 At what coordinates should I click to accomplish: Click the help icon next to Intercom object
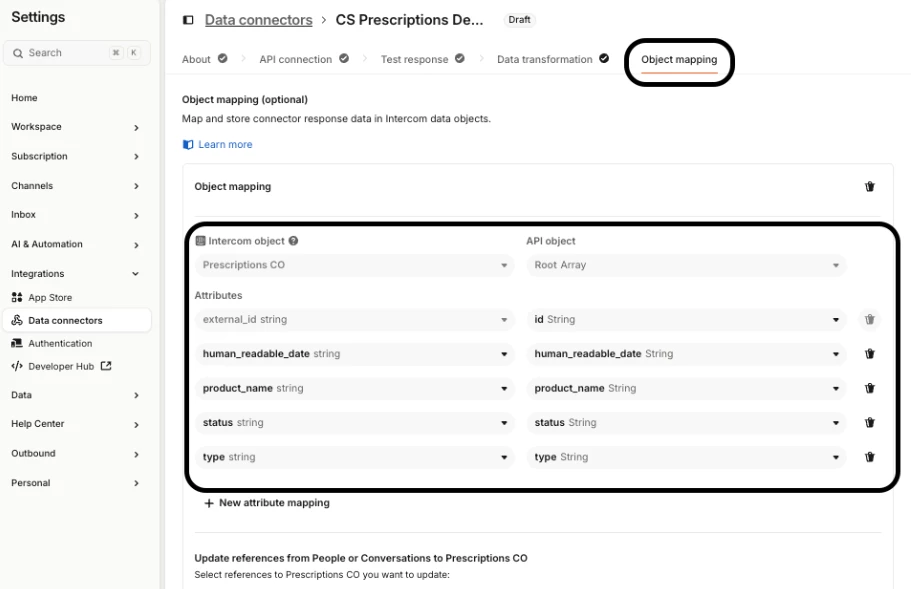coord(293,241)
